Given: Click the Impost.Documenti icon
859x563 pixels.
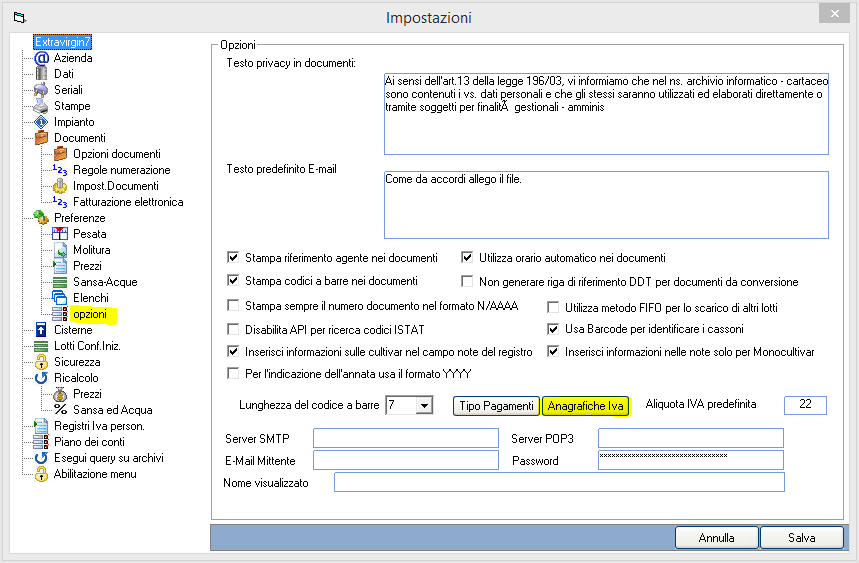Looking at the screenshot, I should [x=60, y=186].
